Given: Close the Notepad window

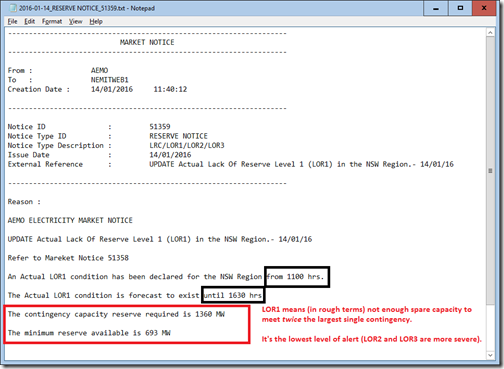Looking at the screenshot, I should click(484, 8).
